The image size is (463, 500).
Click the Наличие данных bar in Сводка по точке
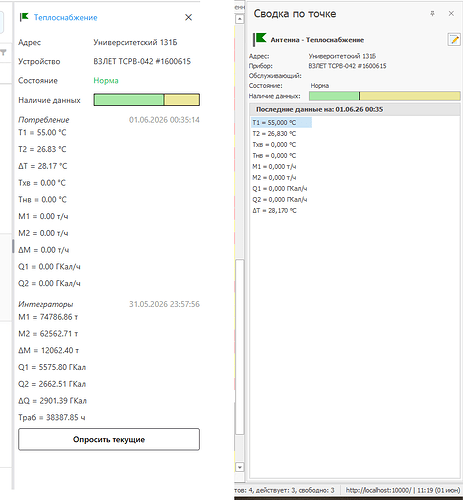click(x=385, y=96)
